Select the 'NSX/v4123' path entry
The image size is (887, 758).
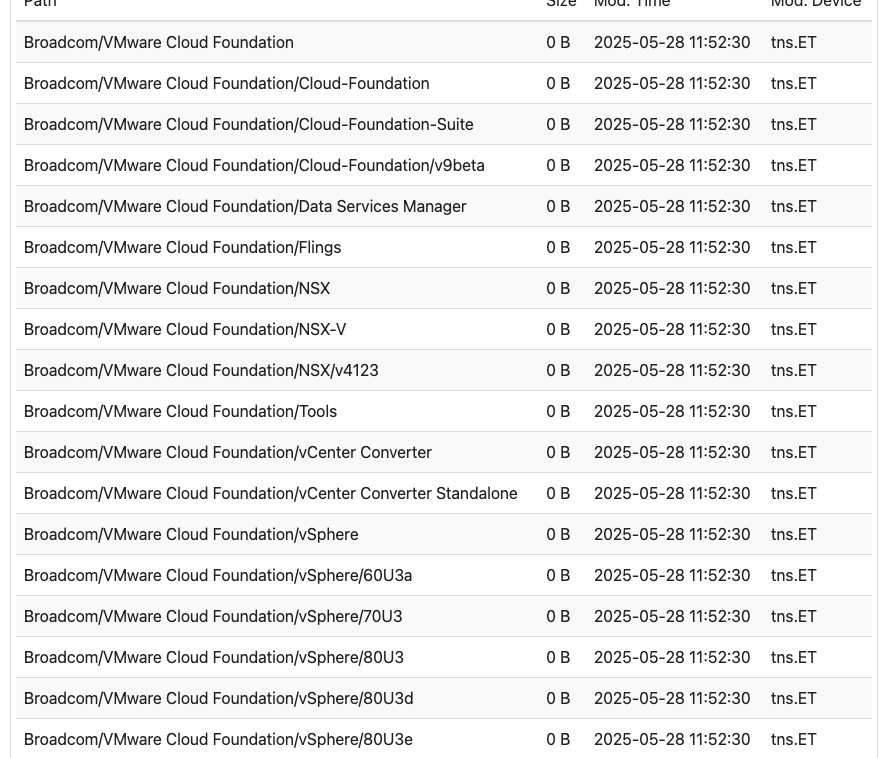coord(201,371)
